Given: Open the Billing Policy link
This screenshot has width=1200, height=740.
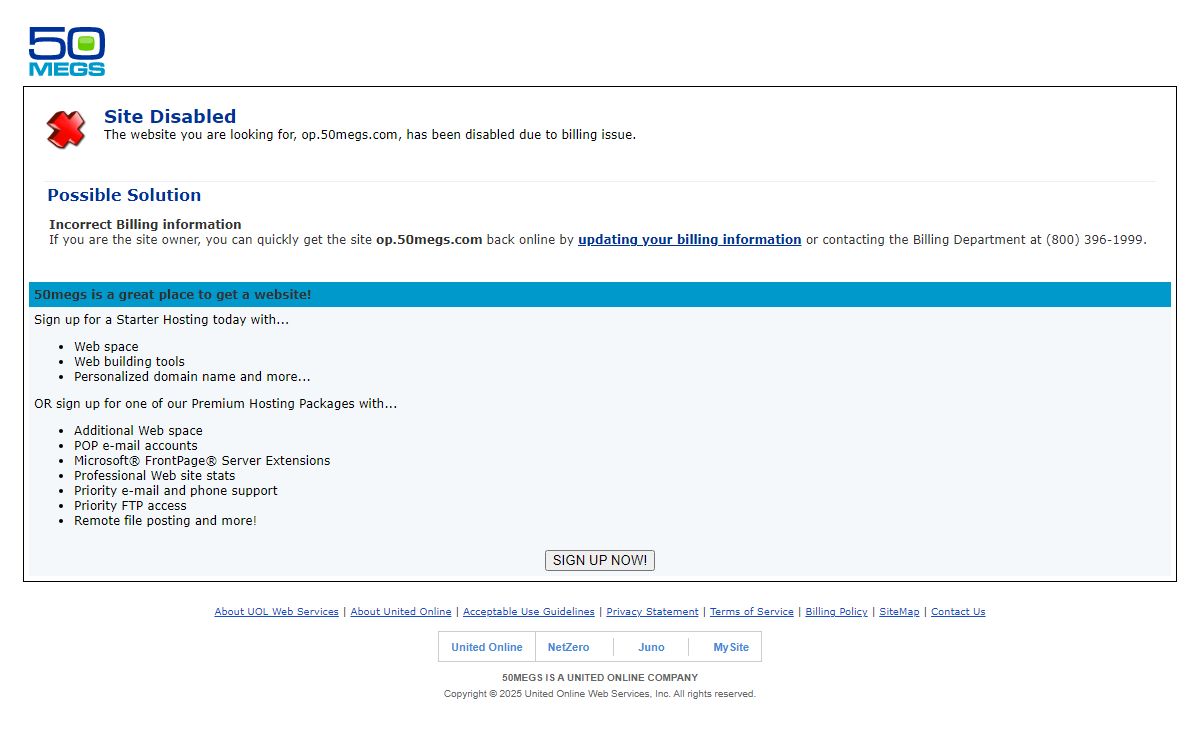Looking at the screenshot, I should [836, 612].
